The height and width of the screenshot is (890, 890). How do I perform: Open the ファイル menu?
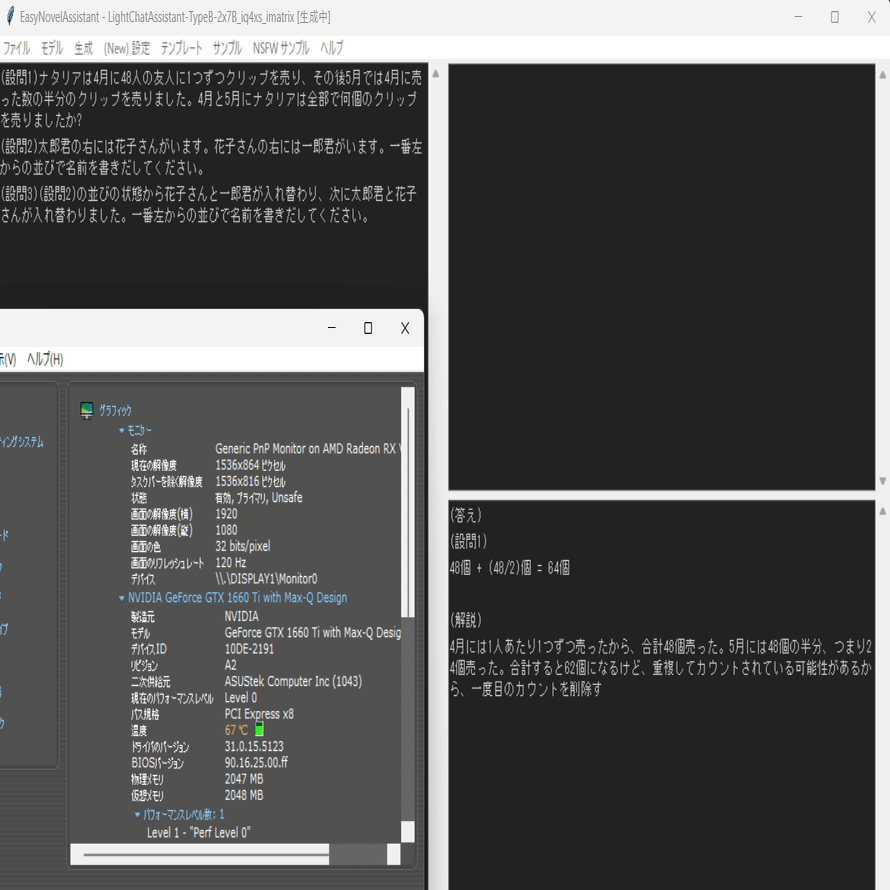point(16,48)
